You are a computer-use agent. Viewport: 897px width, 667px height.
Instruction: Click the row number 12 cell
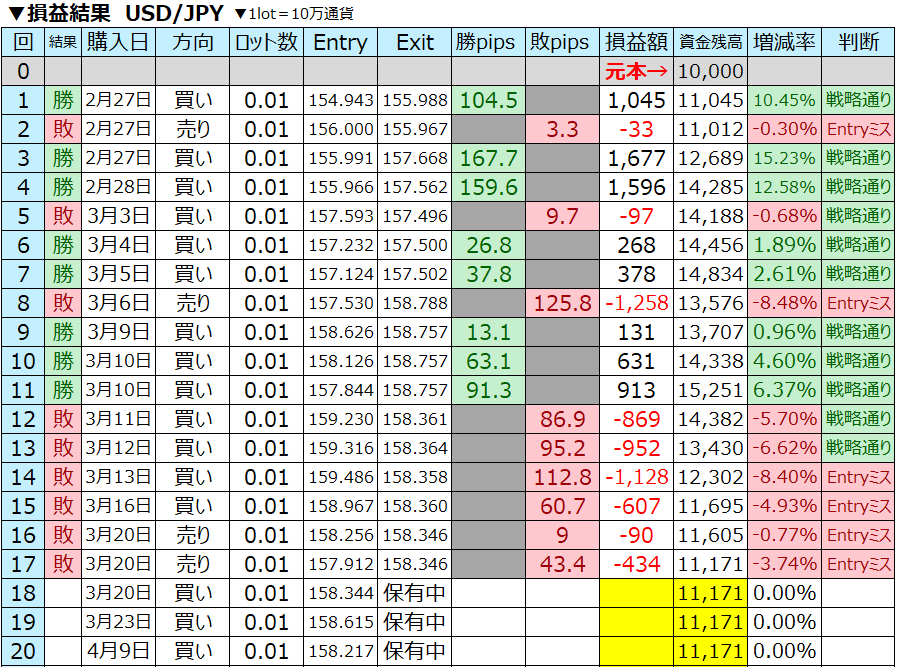point(24,419)
